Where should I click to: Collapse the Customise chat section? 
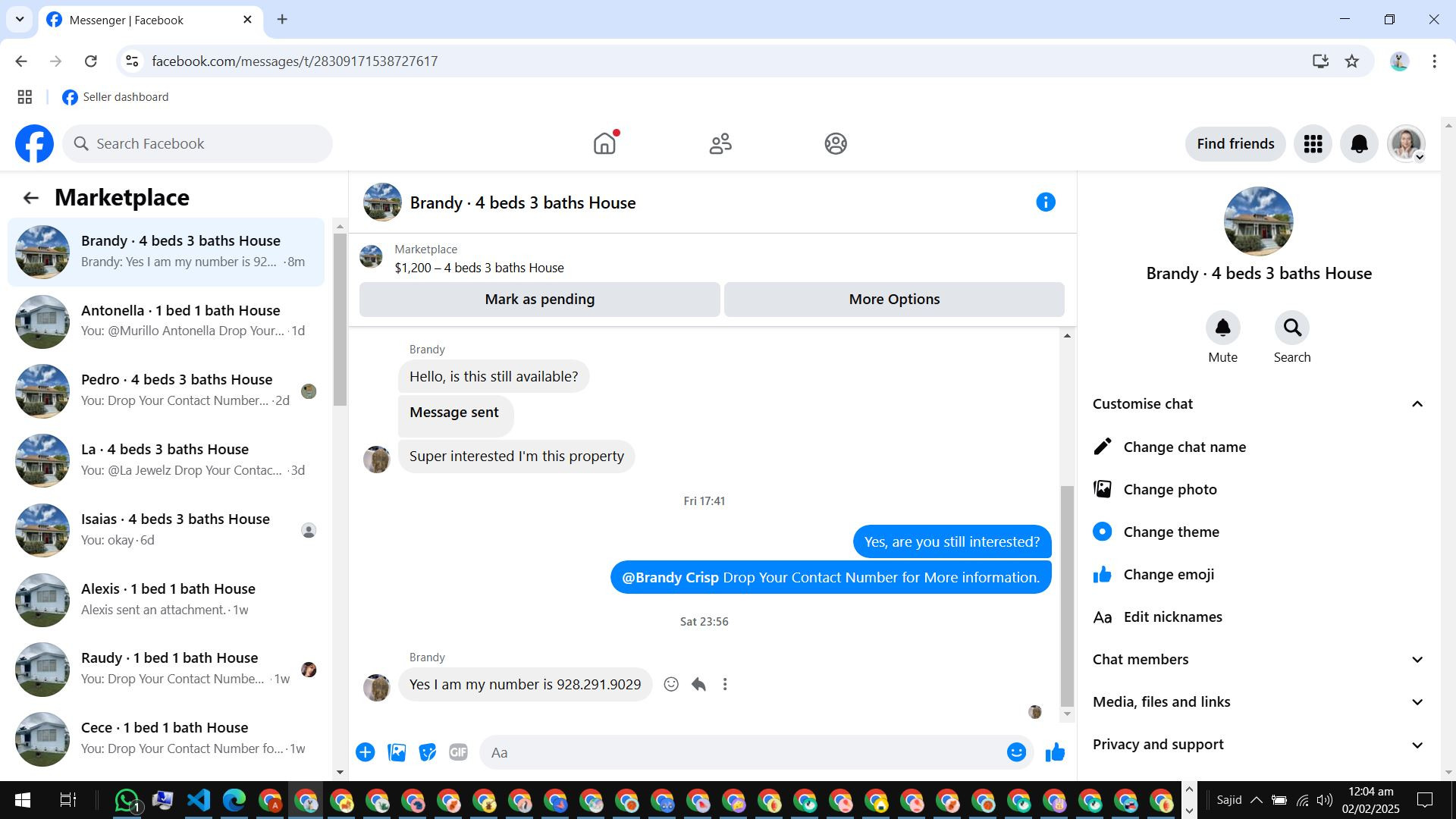1417,404
